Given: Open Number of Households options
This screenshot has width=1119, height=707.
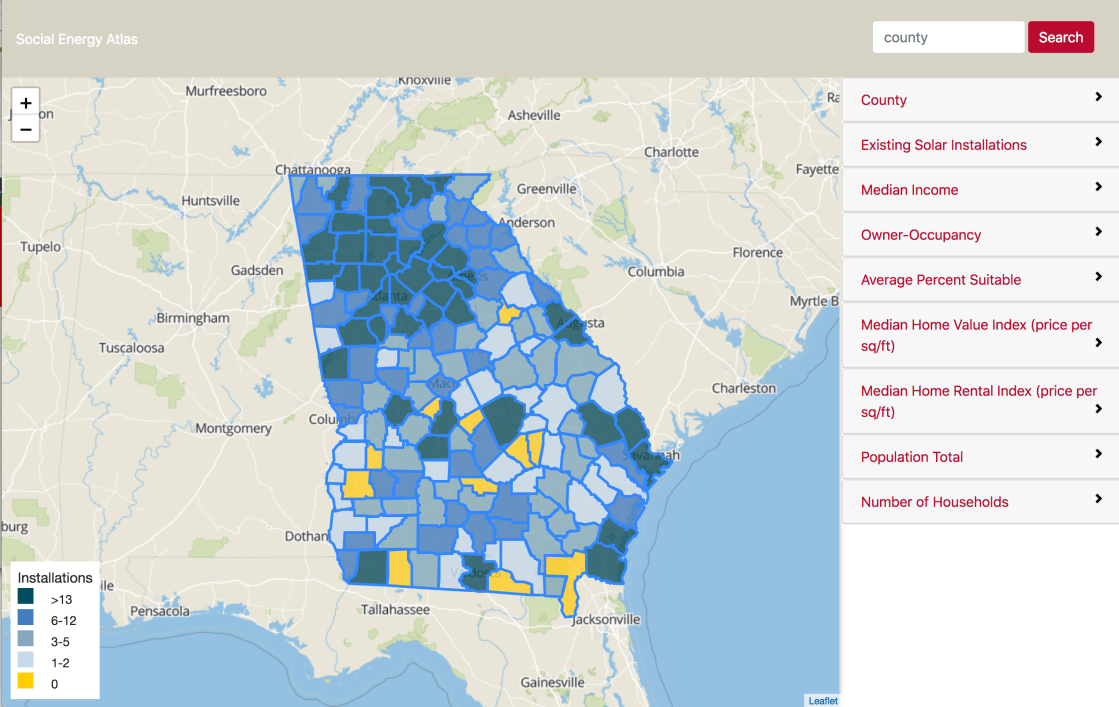Looking at the screenshot, I should (x=979, y=501).
